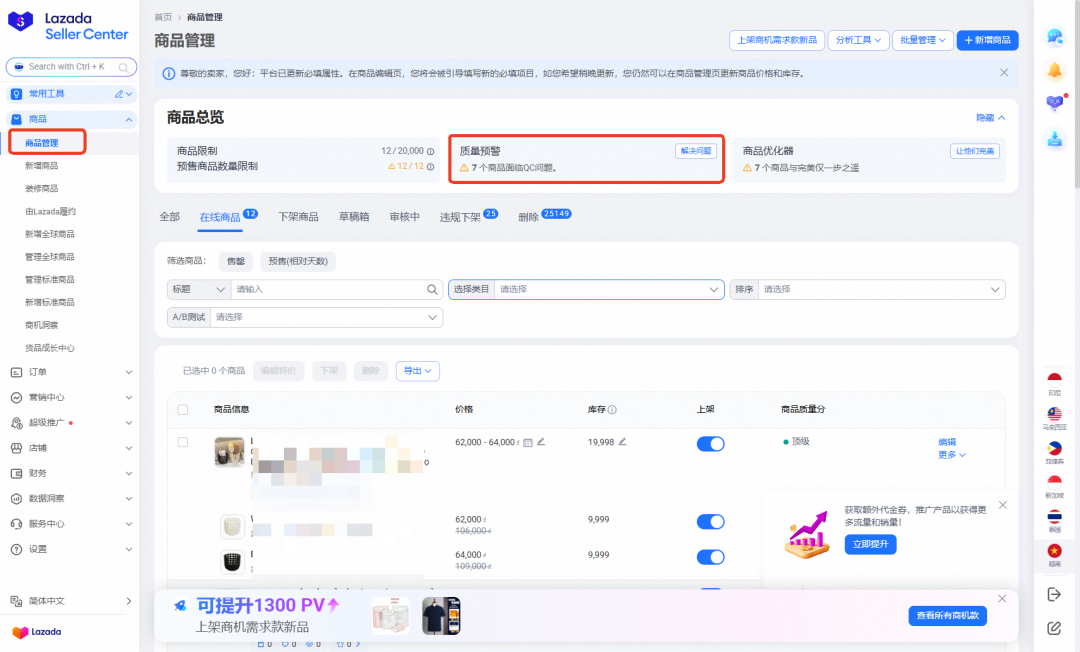Click the Lazada logo at sidebar bottom
The image size is (1080, 652).
point(37,632)
